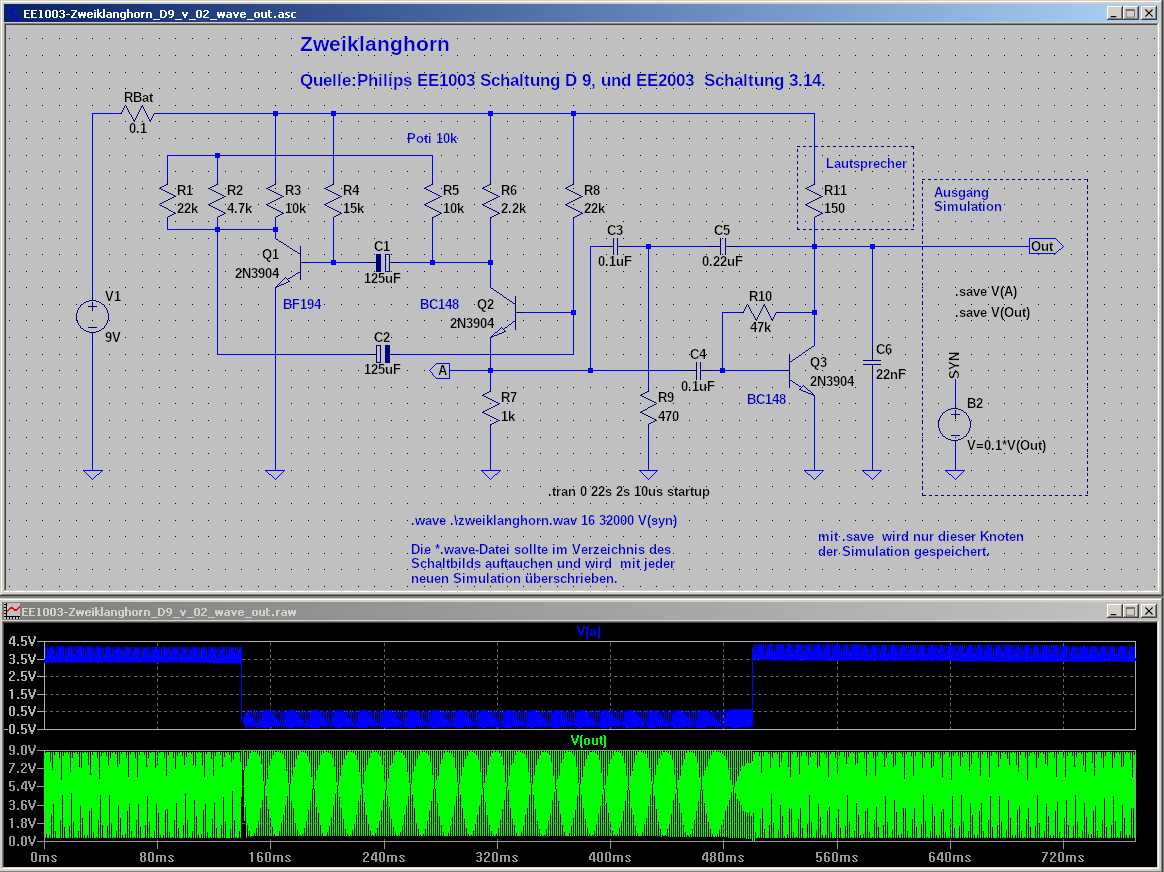Select resistor R10 47k
Viewport: 1164px width, 872px height.
pos(759,312)
